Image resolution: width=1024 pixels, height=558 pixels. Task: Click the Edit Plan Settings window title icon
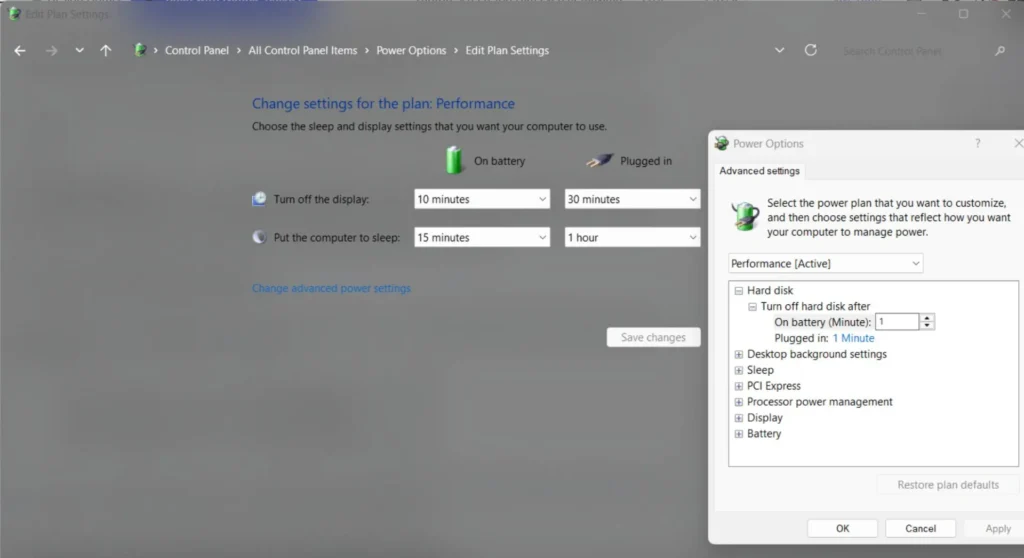(x=14, y=14)
